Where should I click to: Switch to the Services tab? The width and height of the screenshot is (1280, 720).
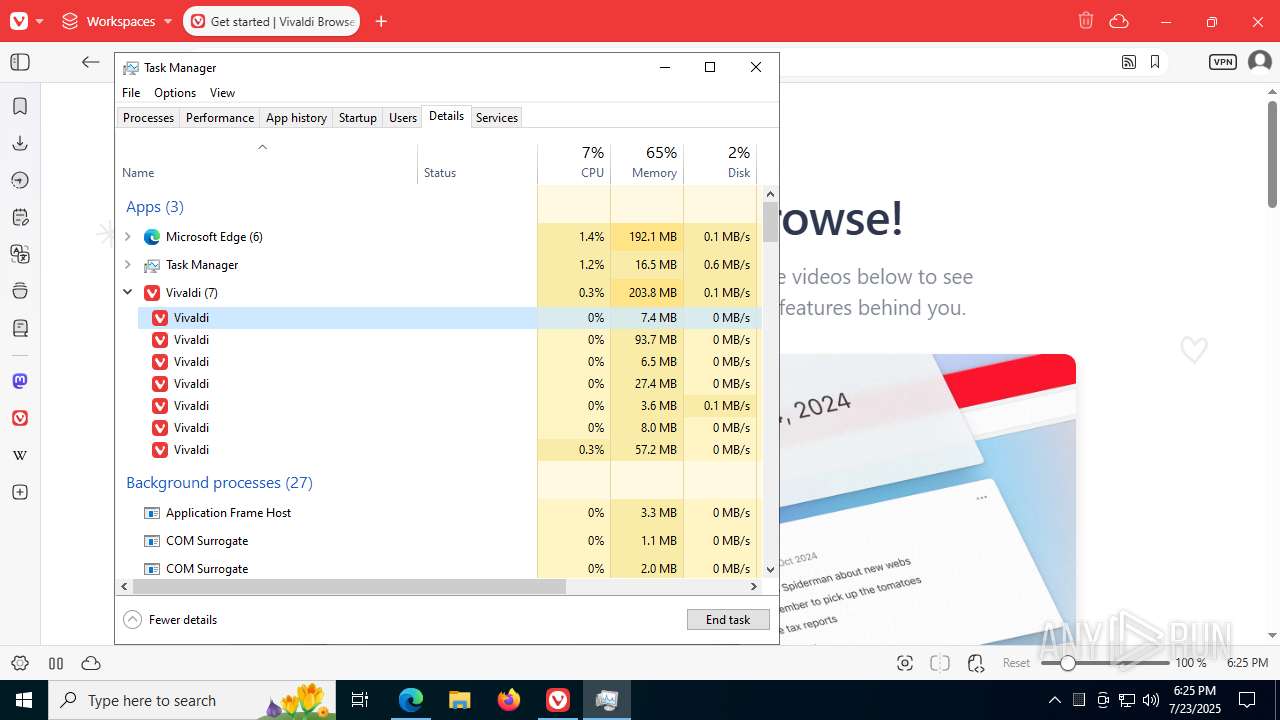(x=497, y=118)
